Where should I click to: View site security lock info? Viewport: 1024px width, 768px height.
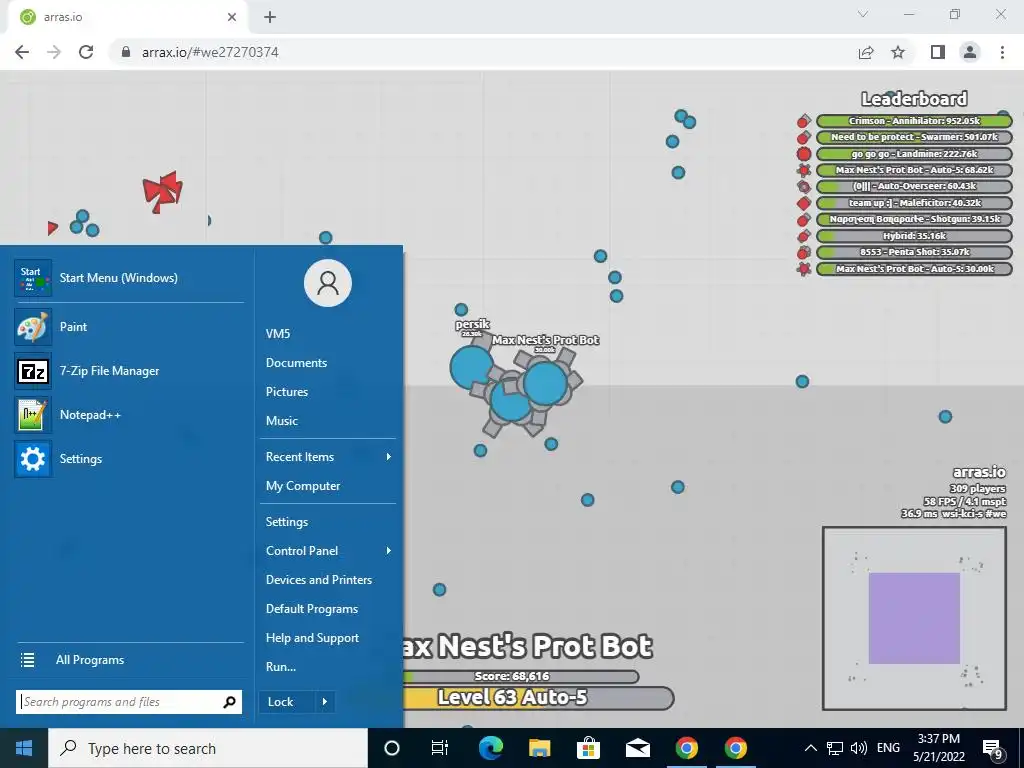coord(126,52)
